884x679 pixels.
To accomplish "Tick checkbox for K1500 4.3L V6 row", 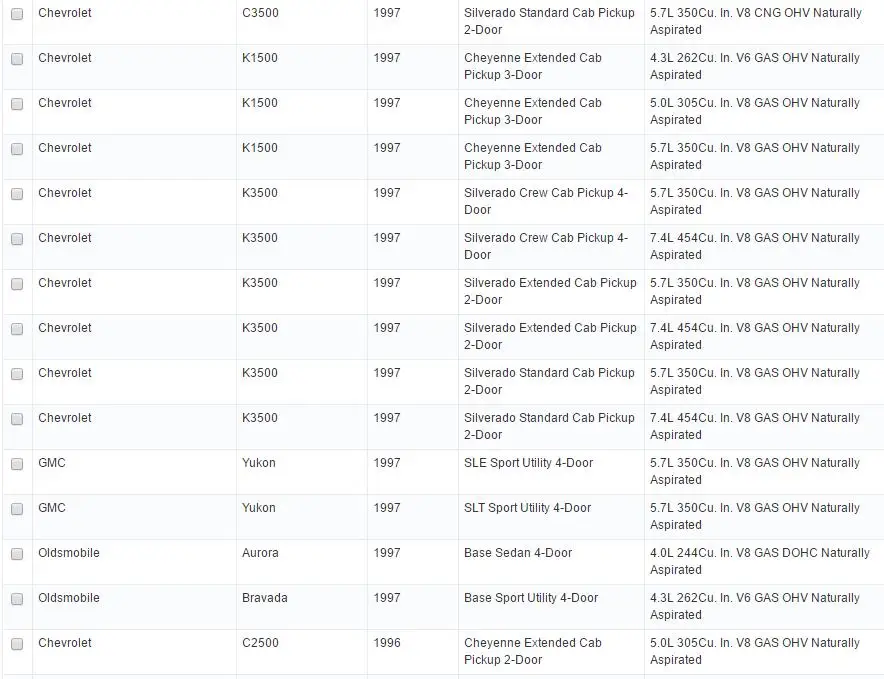I will click(x=17, y=59).
